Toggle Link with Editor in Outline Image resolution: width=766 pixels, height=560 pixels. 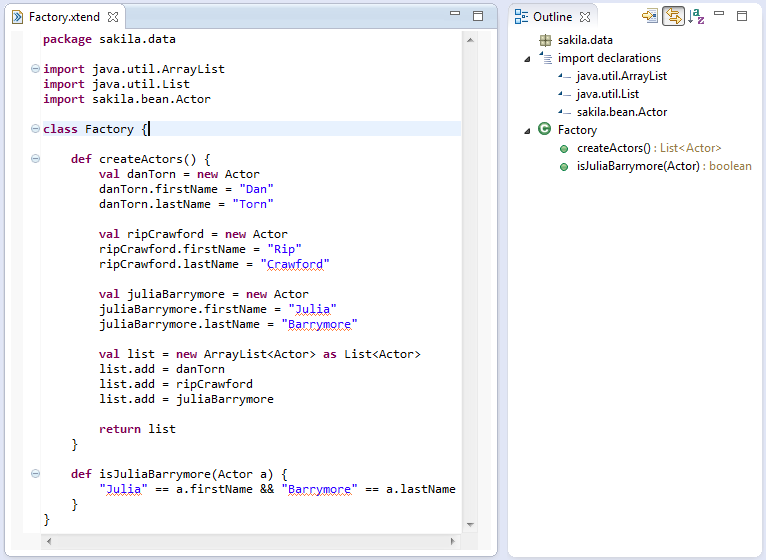pos(673,16)
